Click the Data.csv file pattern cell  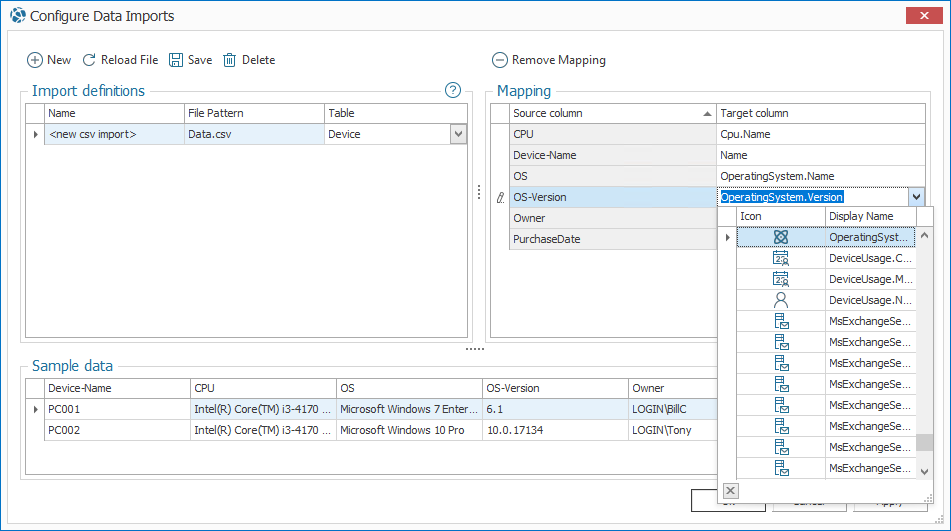254,134
